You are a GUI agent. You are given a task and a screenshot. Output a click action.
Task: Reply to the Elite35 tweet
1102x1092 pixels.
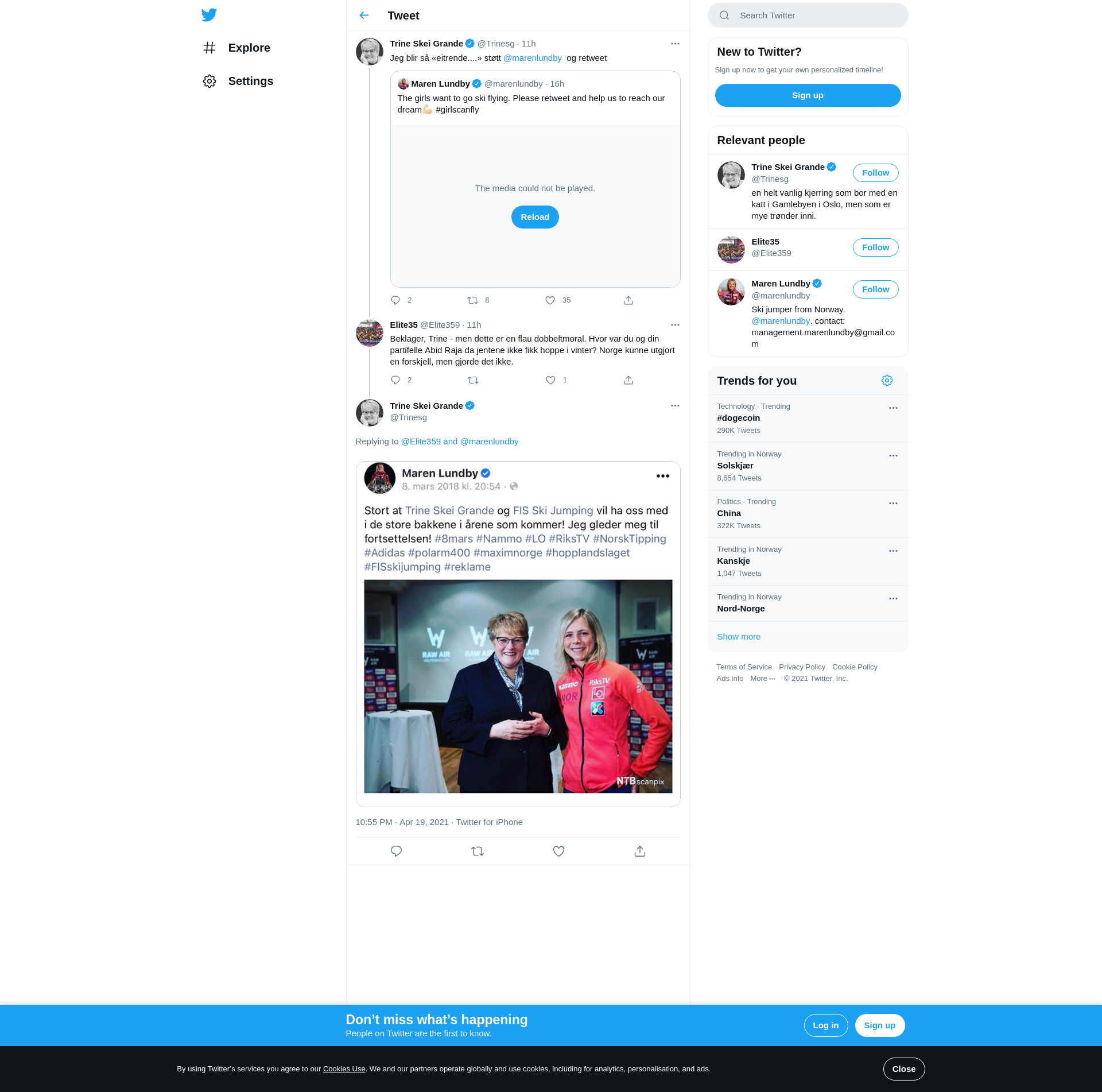[395, 380]
